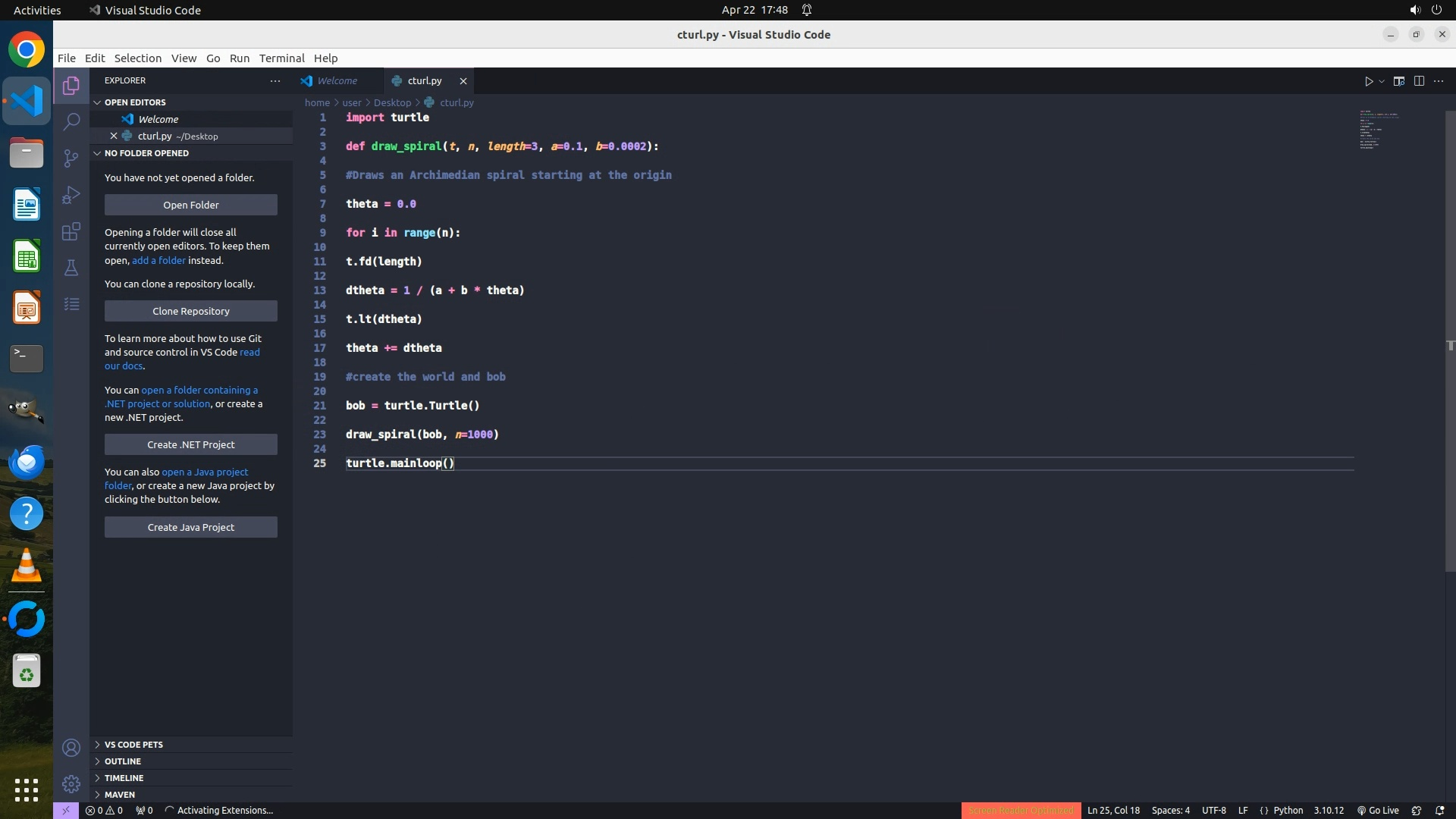Image resolution: width=1456 pixels, height=819 pixels.
Task: Click the Split Editor Right icon
Action: point(1419,81)
